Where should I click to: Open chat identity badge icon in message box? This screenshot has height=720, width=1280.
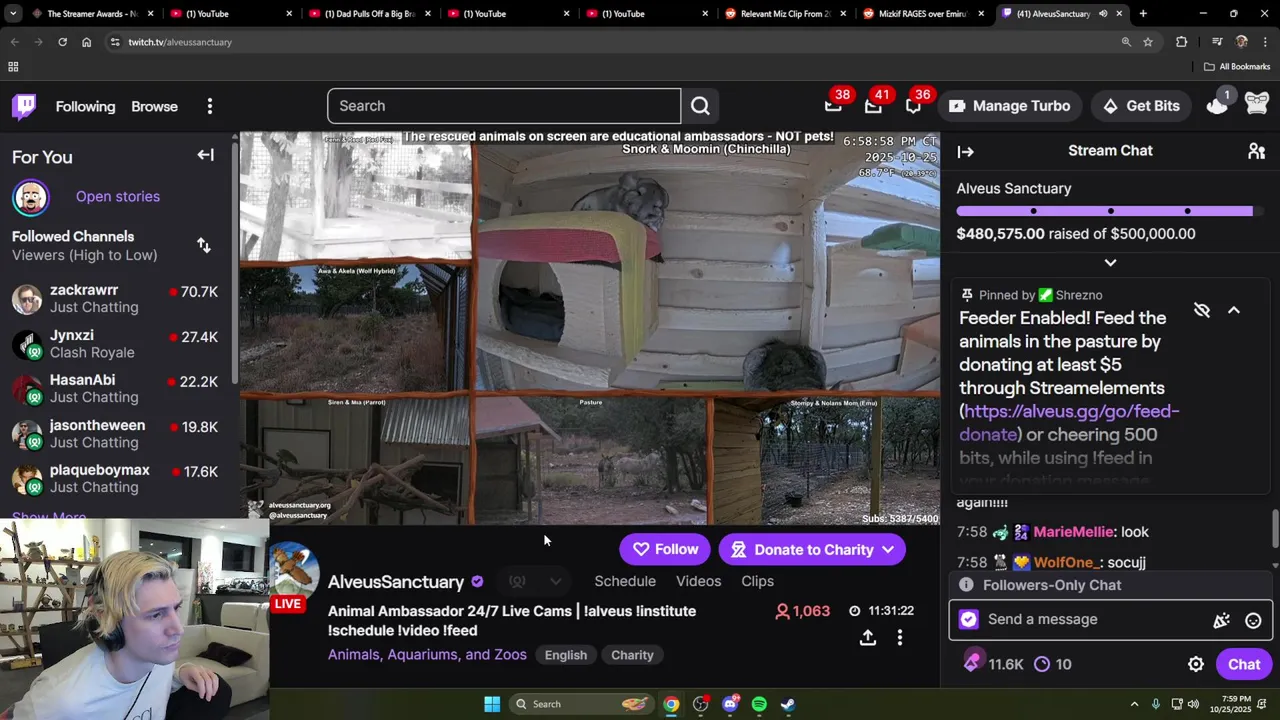coord(968,620)
